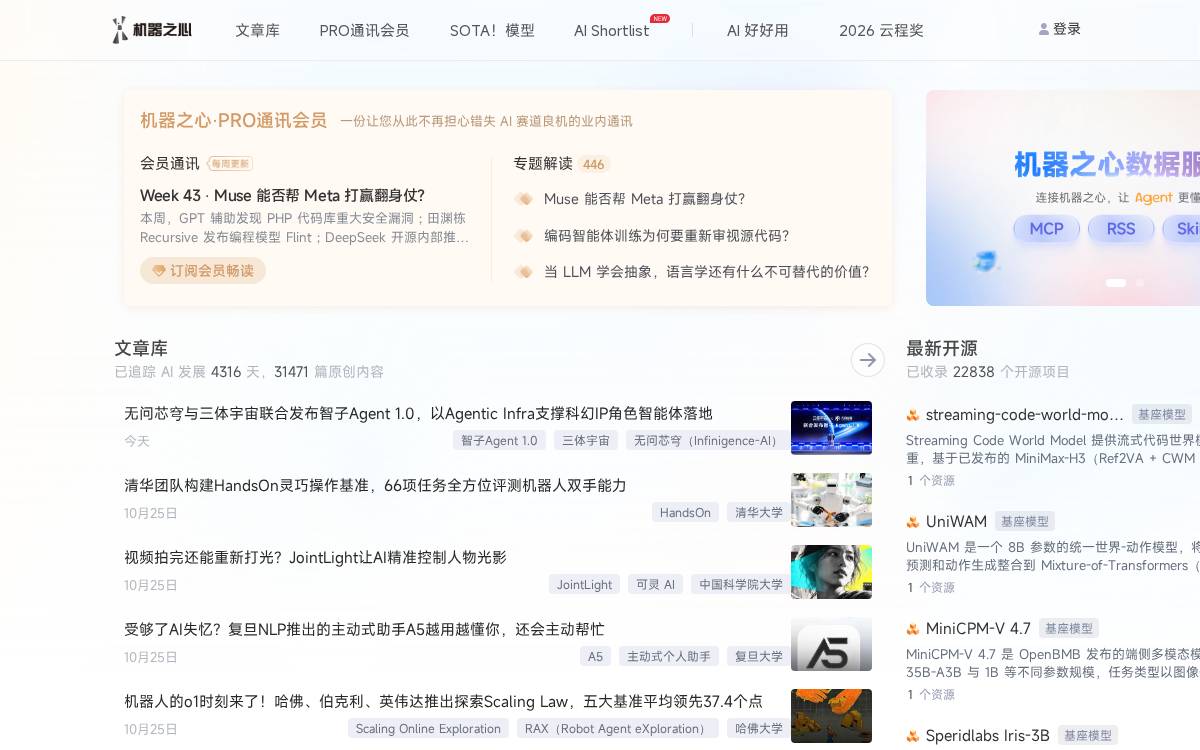Open the PRO通讯会员 nav menu
The height and width of the screenshot is (750, 1200).
pyautogui.click(x=364, y=31)
